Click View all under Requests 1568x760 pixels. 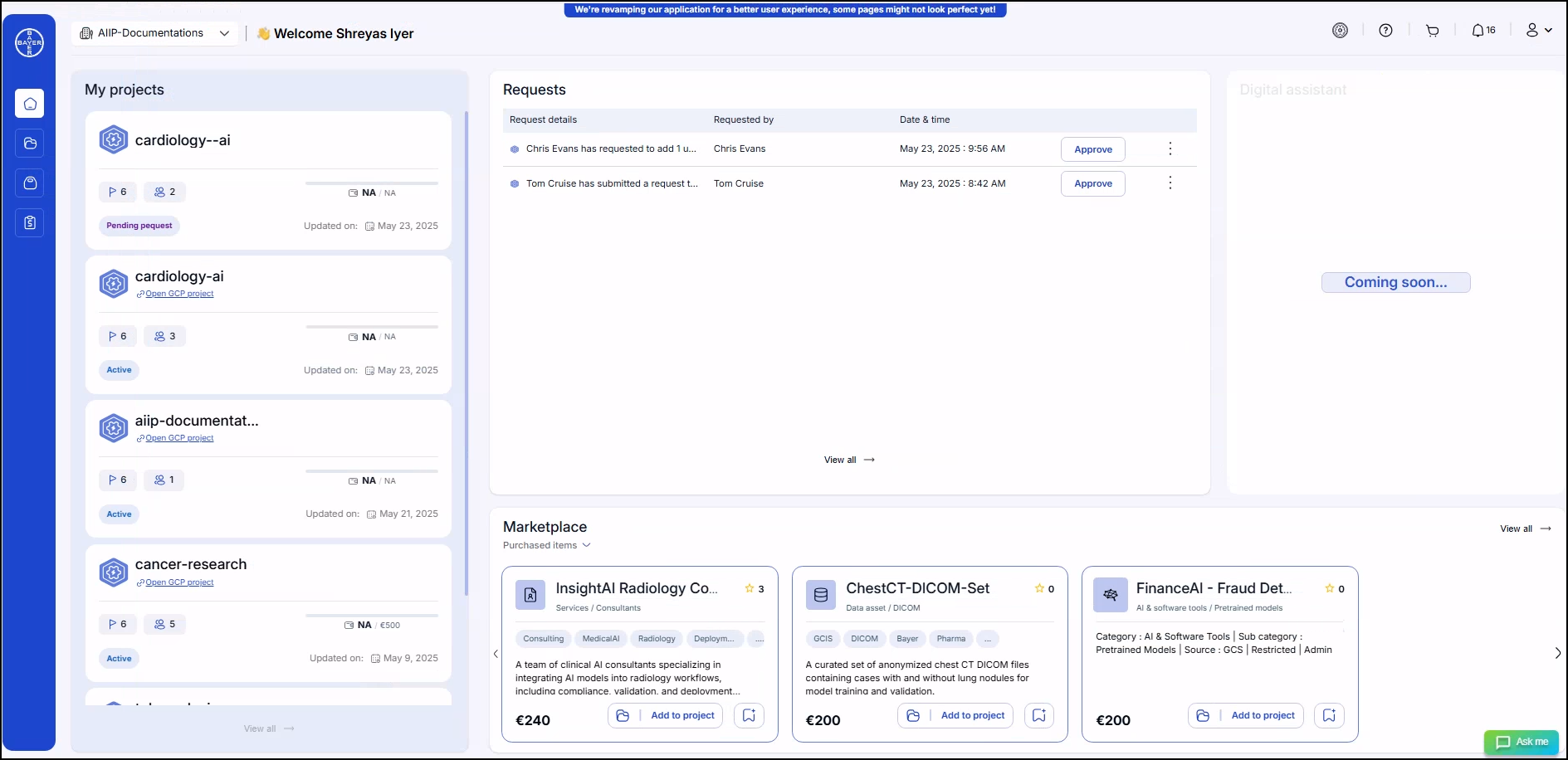[x=849, y=460]
